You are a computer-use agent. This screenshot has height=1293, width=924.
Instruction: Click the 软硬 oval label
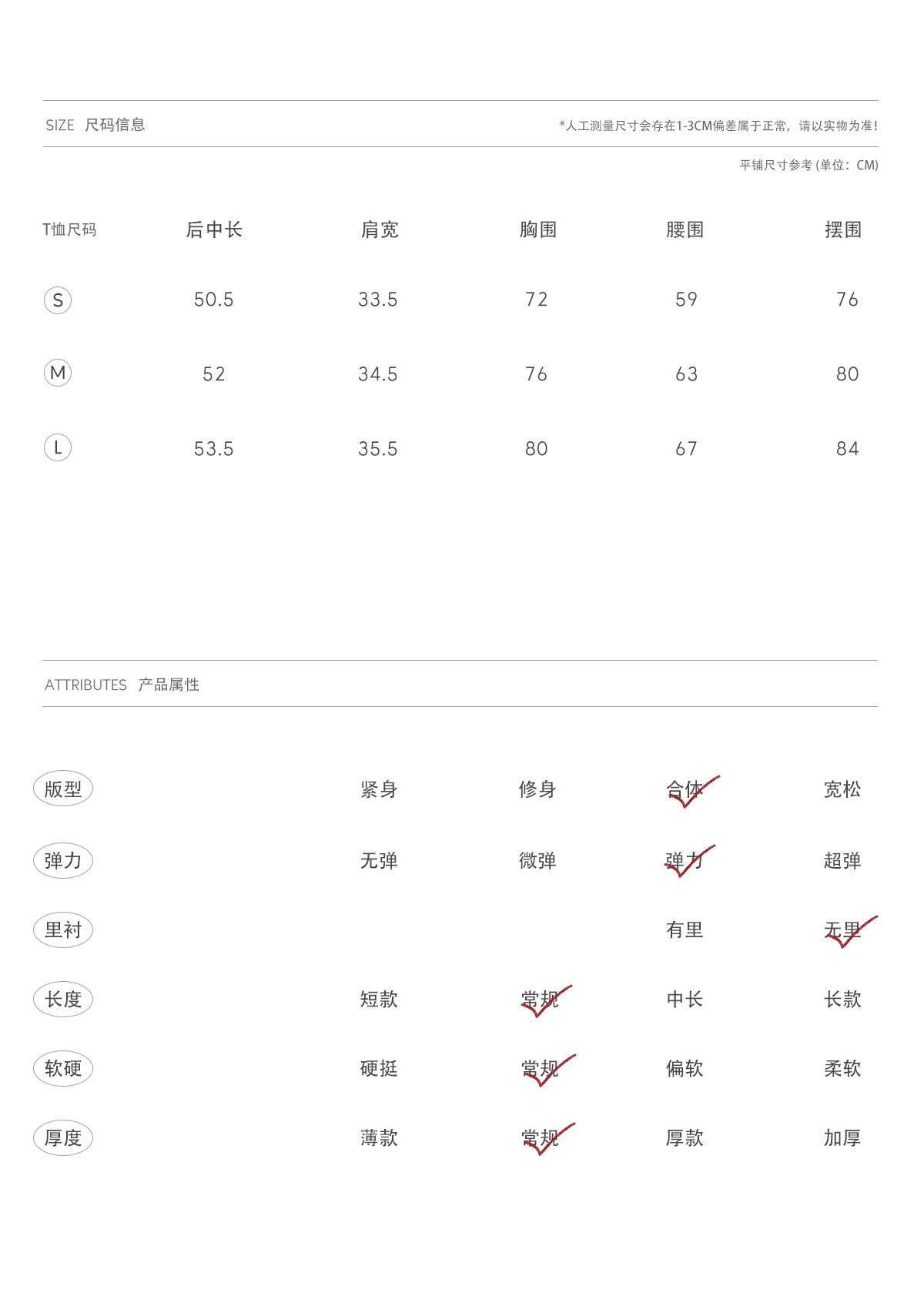tap(63, 1068)
